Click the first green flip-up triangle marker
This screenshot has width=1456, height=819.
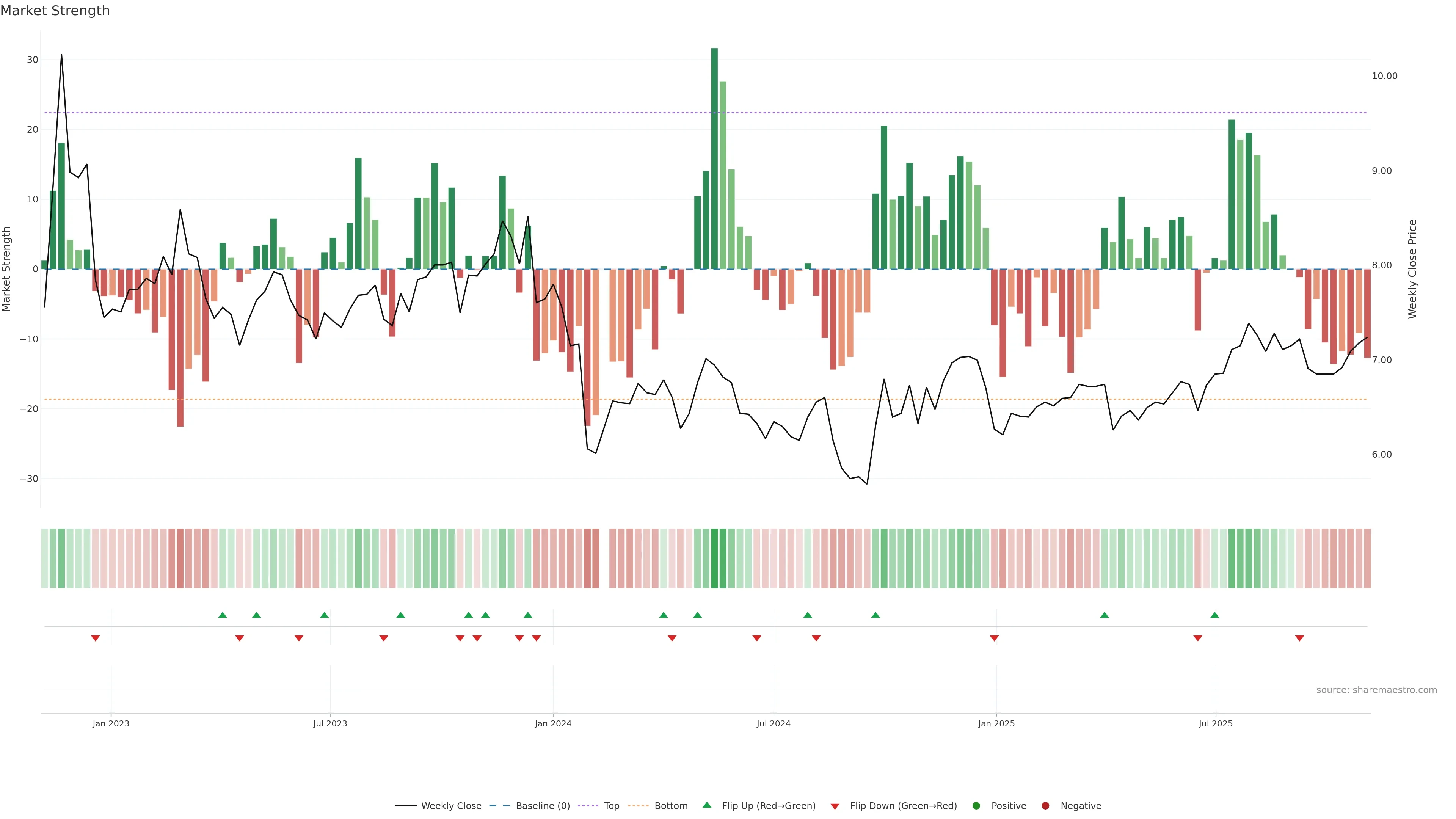[223, 615]
